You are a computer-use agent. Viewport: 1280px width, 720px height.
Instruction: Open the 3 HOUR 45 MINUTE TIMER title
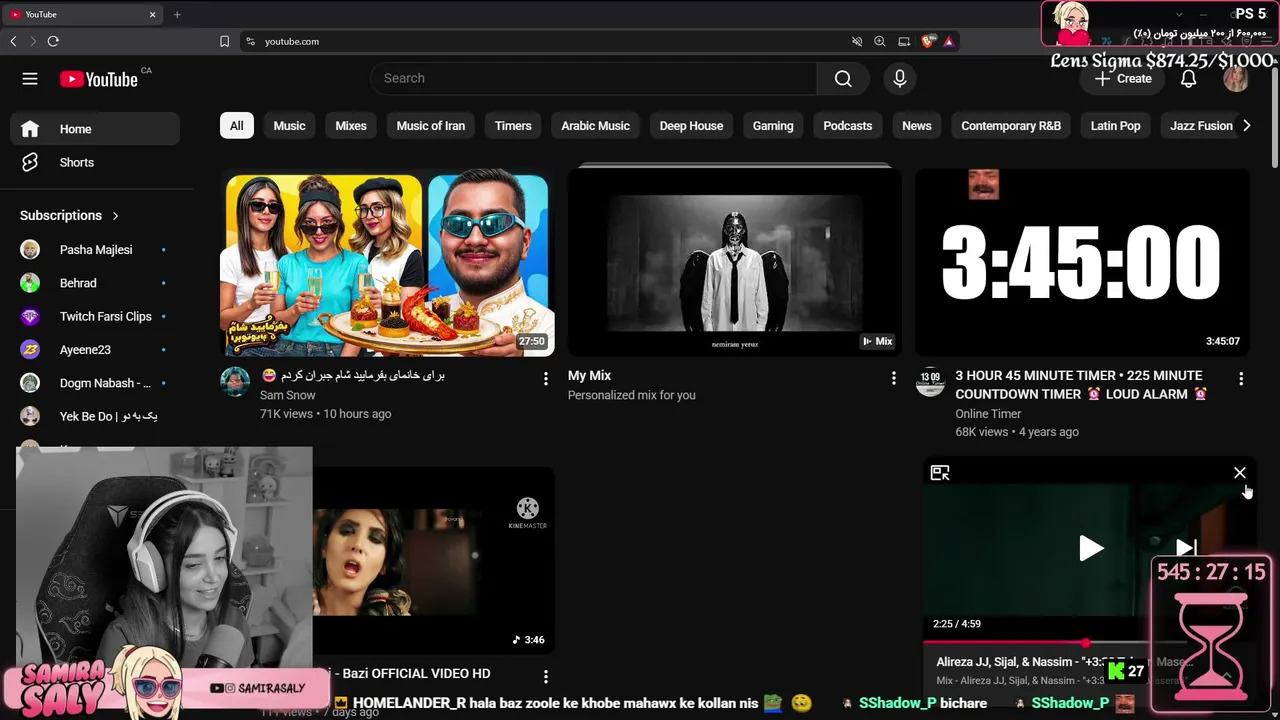pos(1081,385)
